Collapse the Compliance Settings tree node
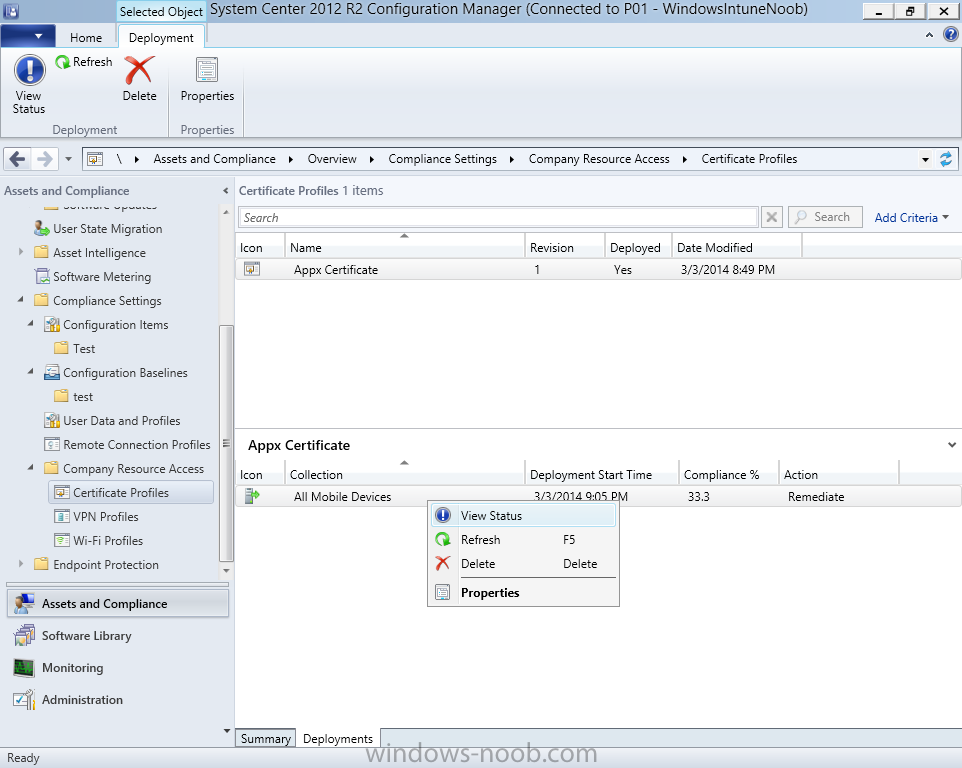The width and height of the screenshot is (962, 768). [21, 300]
